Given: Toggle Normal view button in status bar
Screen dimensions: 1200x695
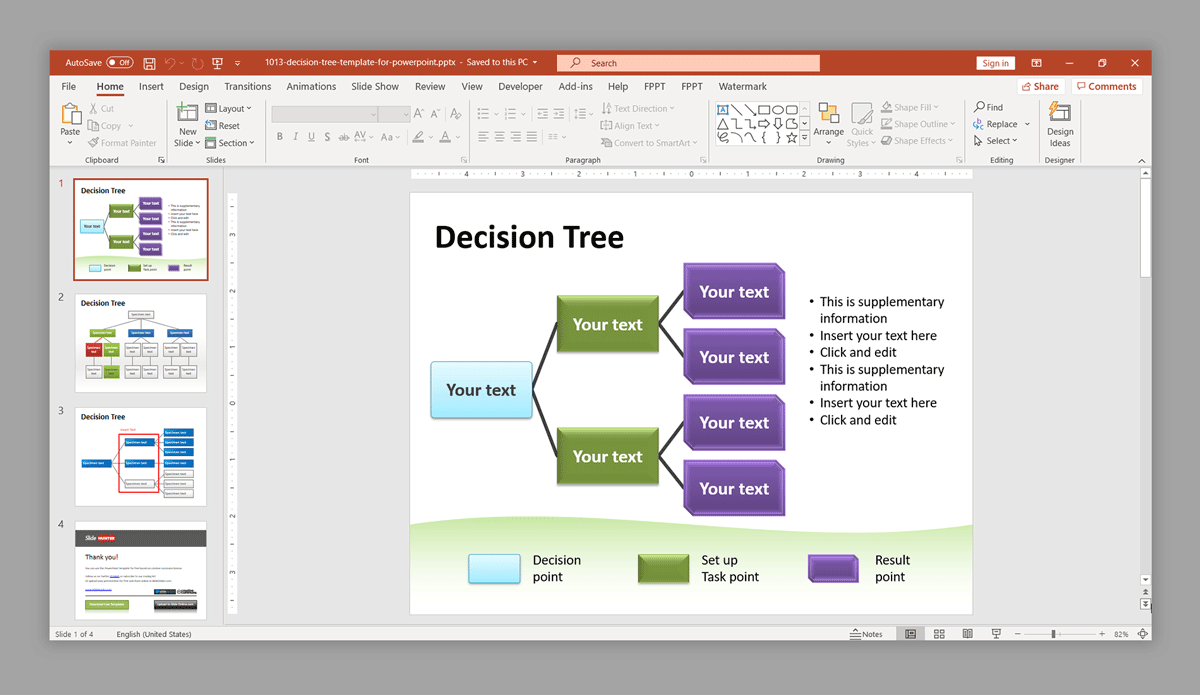Looking at the screenshot, I should (910, 634).
